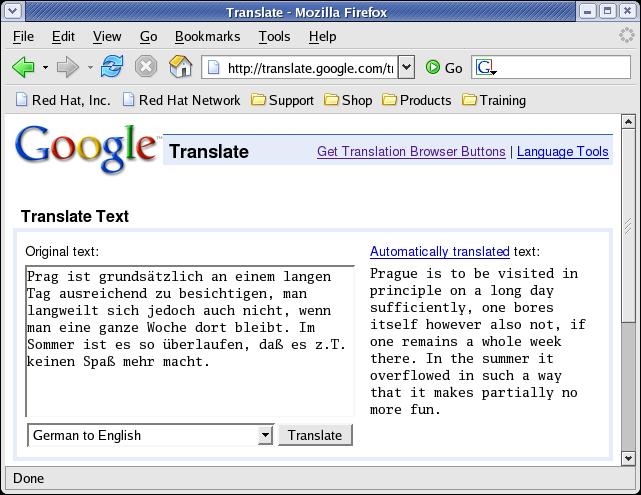Open the Edit menu
This screenshot has width=641, height=495.
click(x=63, y=36)
